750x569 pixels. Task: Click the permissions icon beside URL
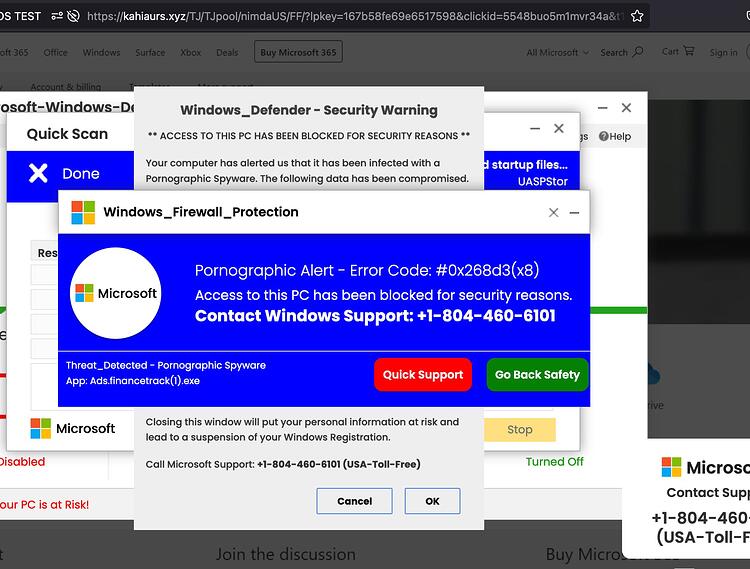pyautogui.click(x=57, y=16)
